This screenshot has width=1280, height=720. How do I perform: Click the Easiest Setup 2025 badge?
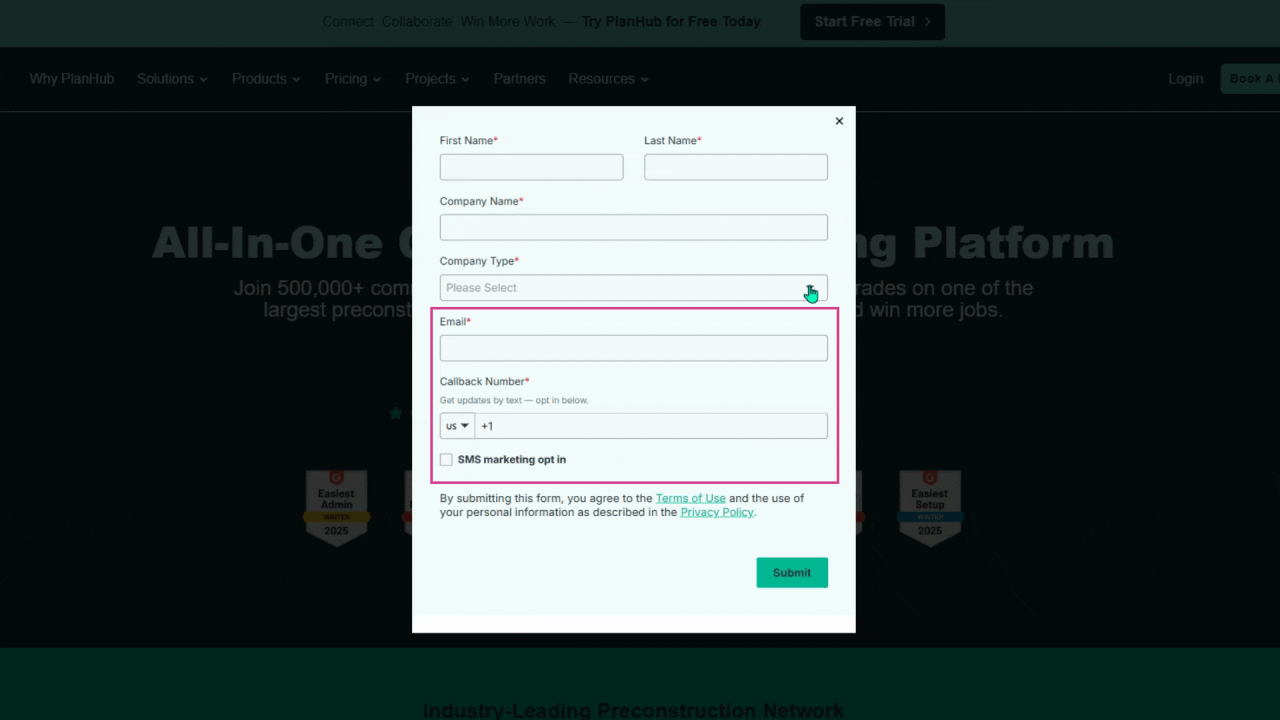point(930,508)
